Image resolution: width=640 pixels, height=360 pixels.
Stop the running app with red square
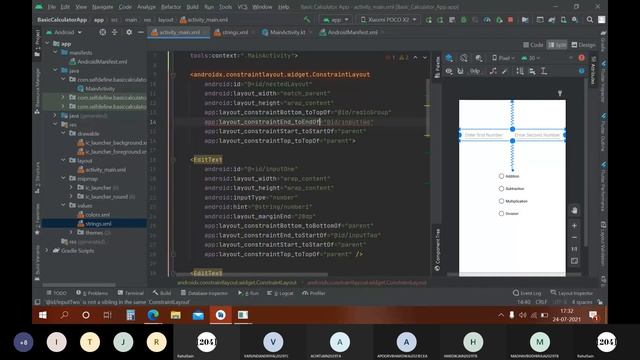pos(510,20)
